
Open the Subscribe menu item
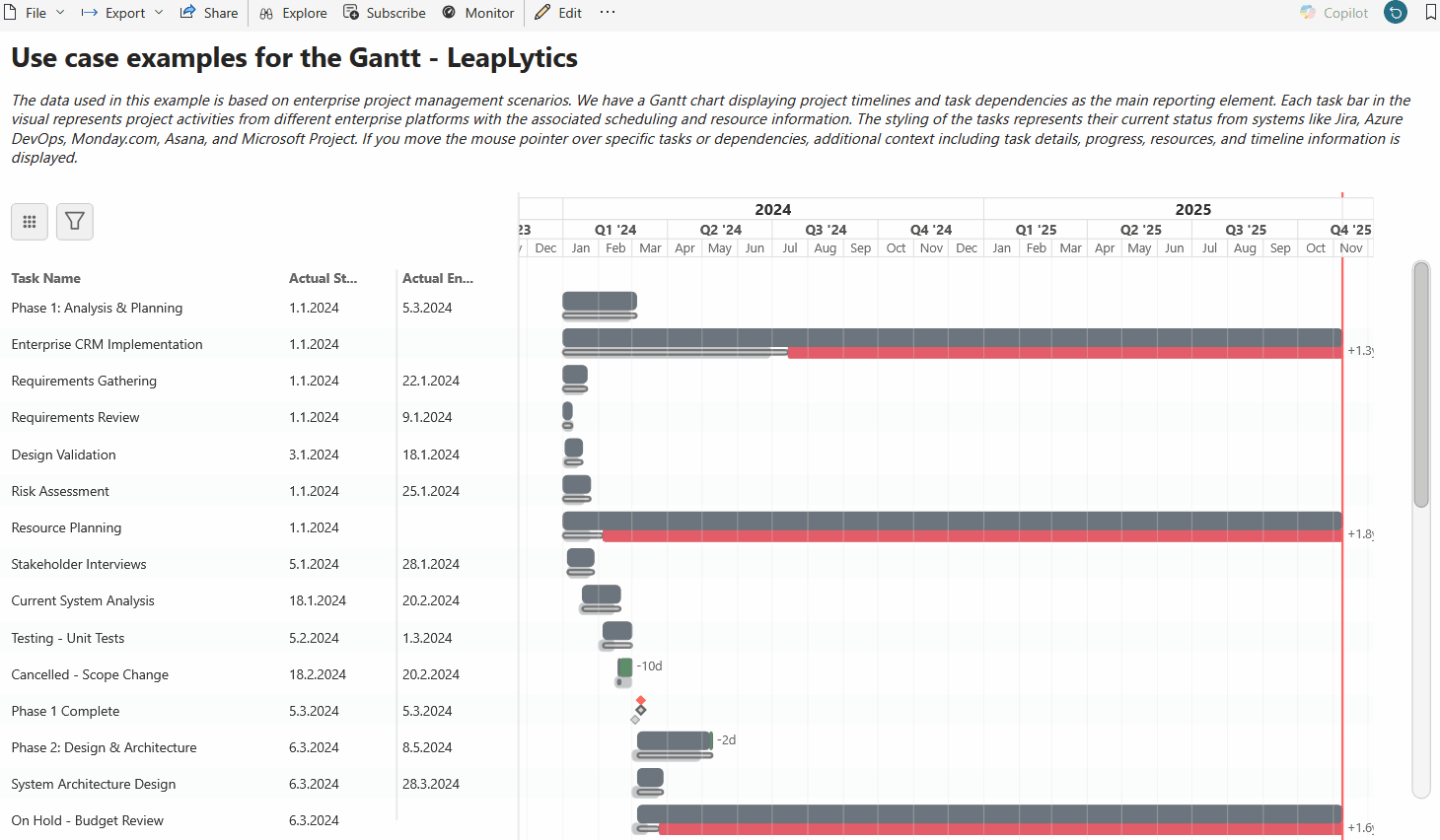click(x=385, y=13)
